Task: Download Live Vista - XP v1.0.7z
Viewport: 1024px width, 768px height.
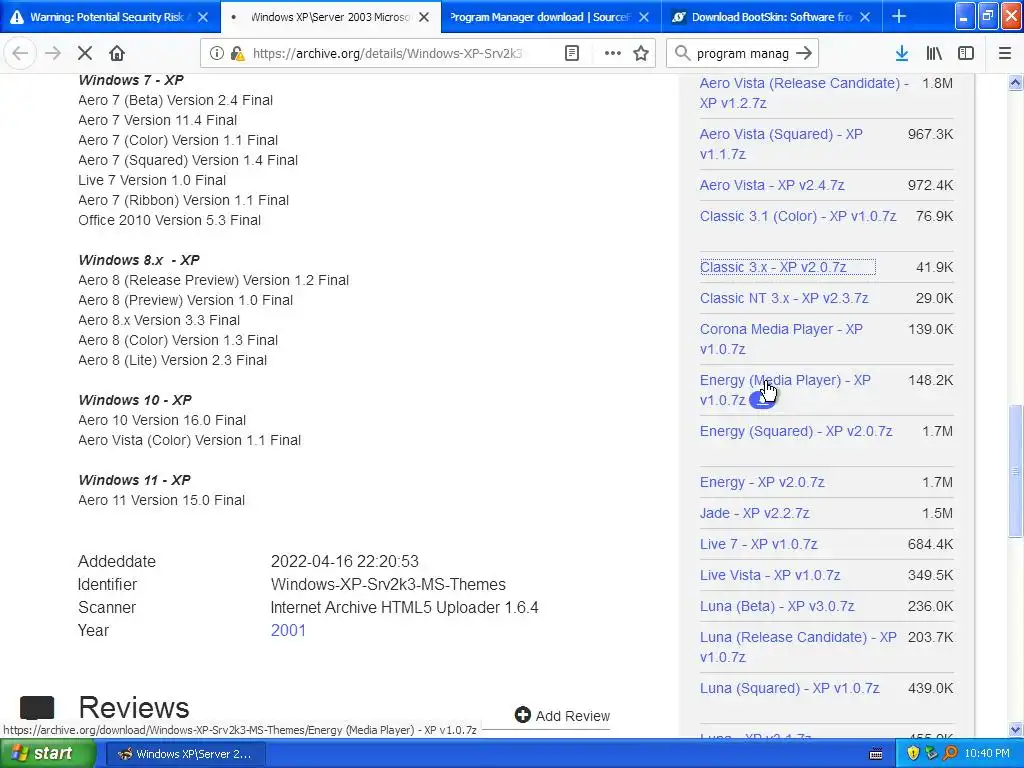Action: pyautogui.click(x=770, y=575)
